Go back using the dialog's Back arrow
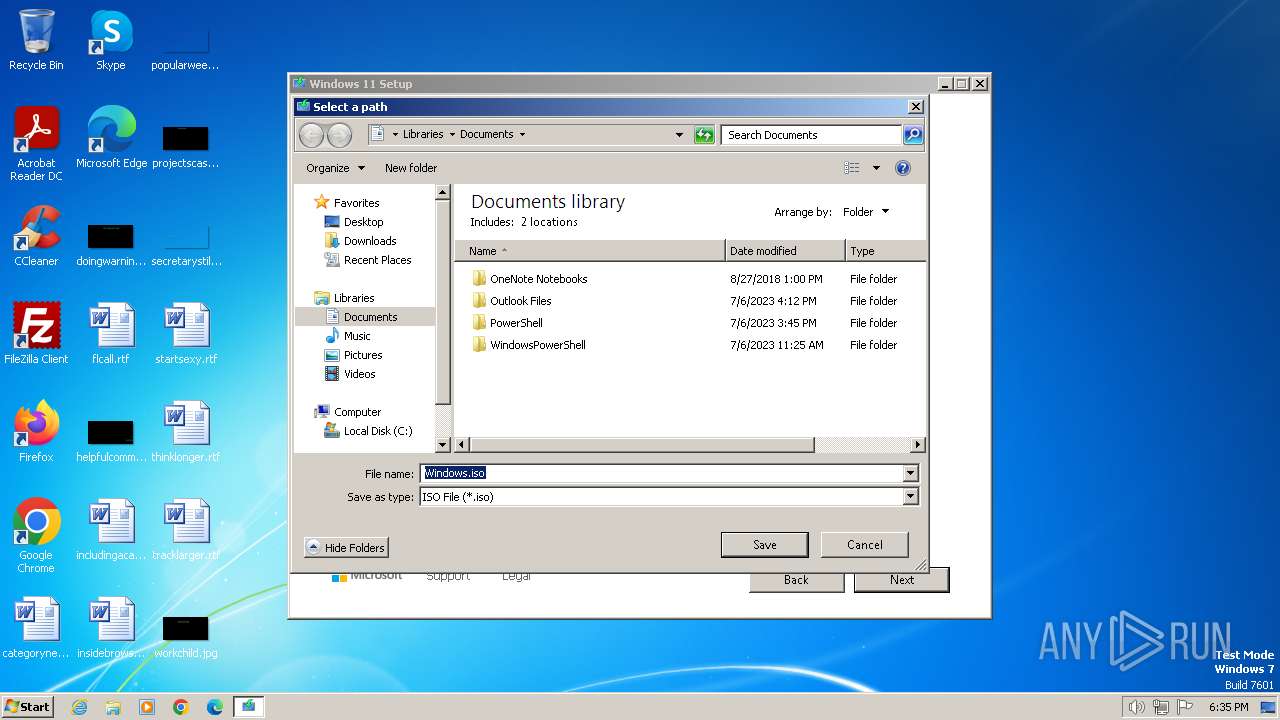 (x=311, y=135)
